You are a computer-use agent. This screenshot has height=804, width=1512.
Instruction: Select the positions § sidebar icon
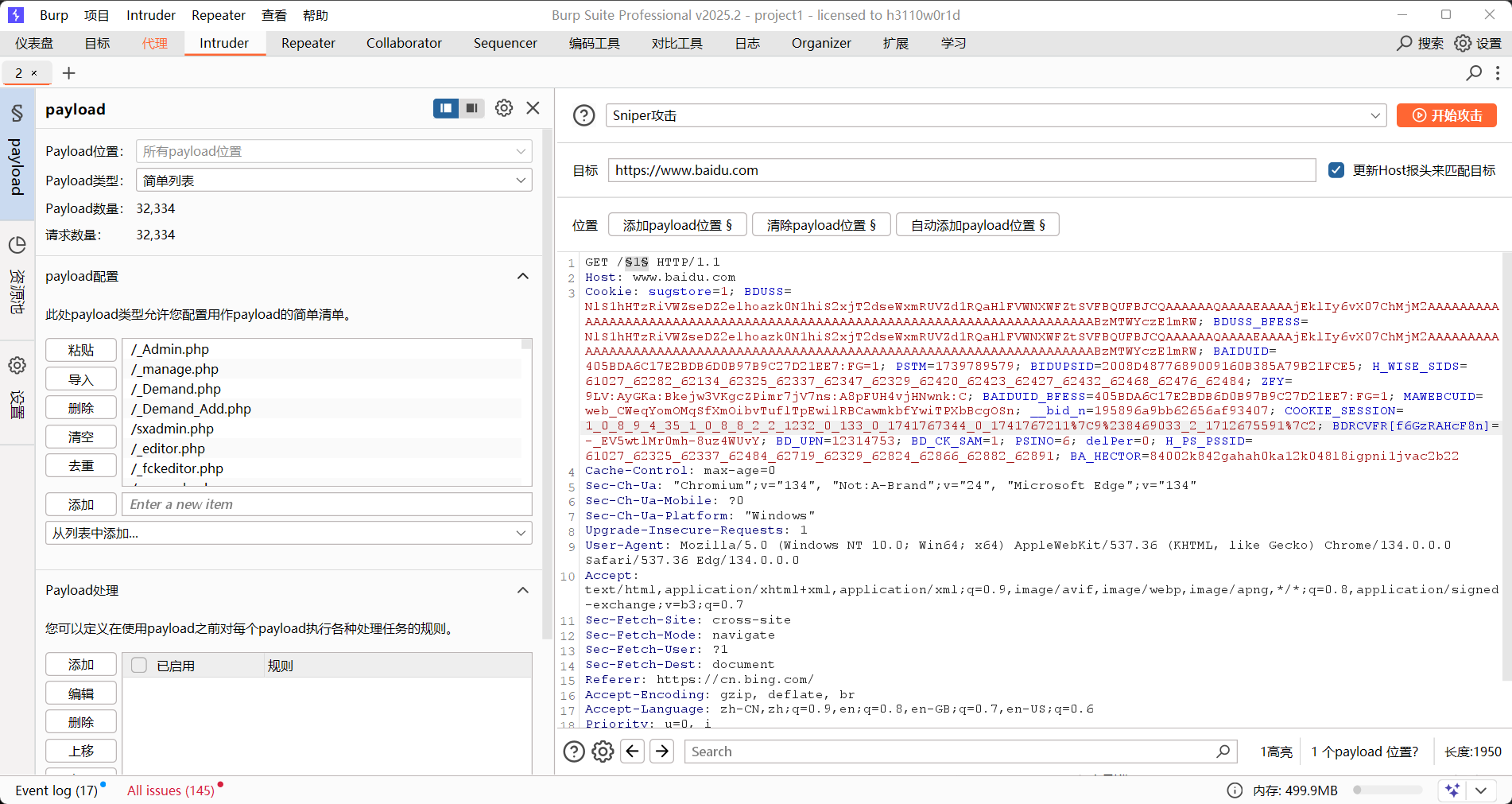click(17, 113)
